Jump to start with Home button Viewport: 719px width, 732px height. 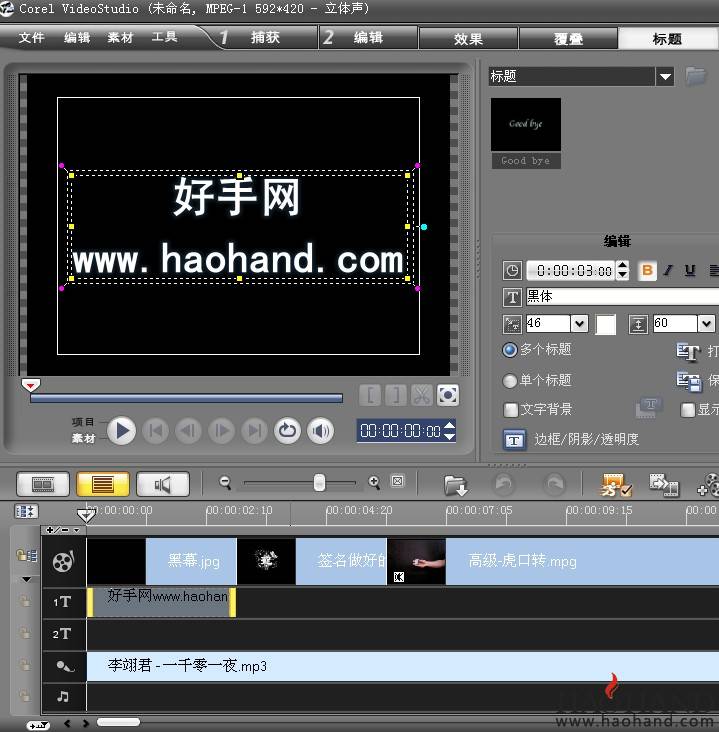click(x=155, y=430)
